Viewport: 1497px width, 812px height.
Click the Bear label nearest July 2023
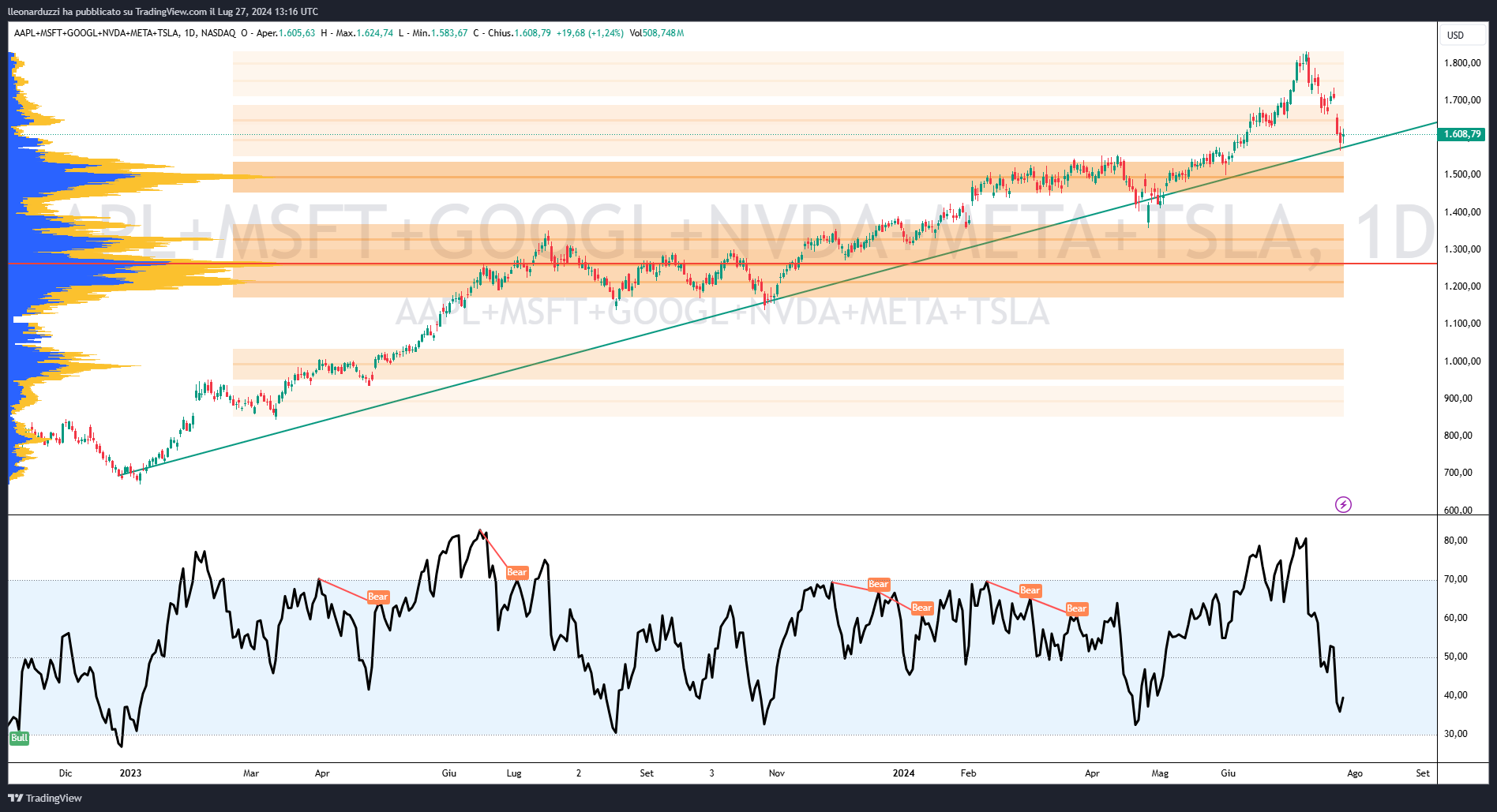click(517, 572)
